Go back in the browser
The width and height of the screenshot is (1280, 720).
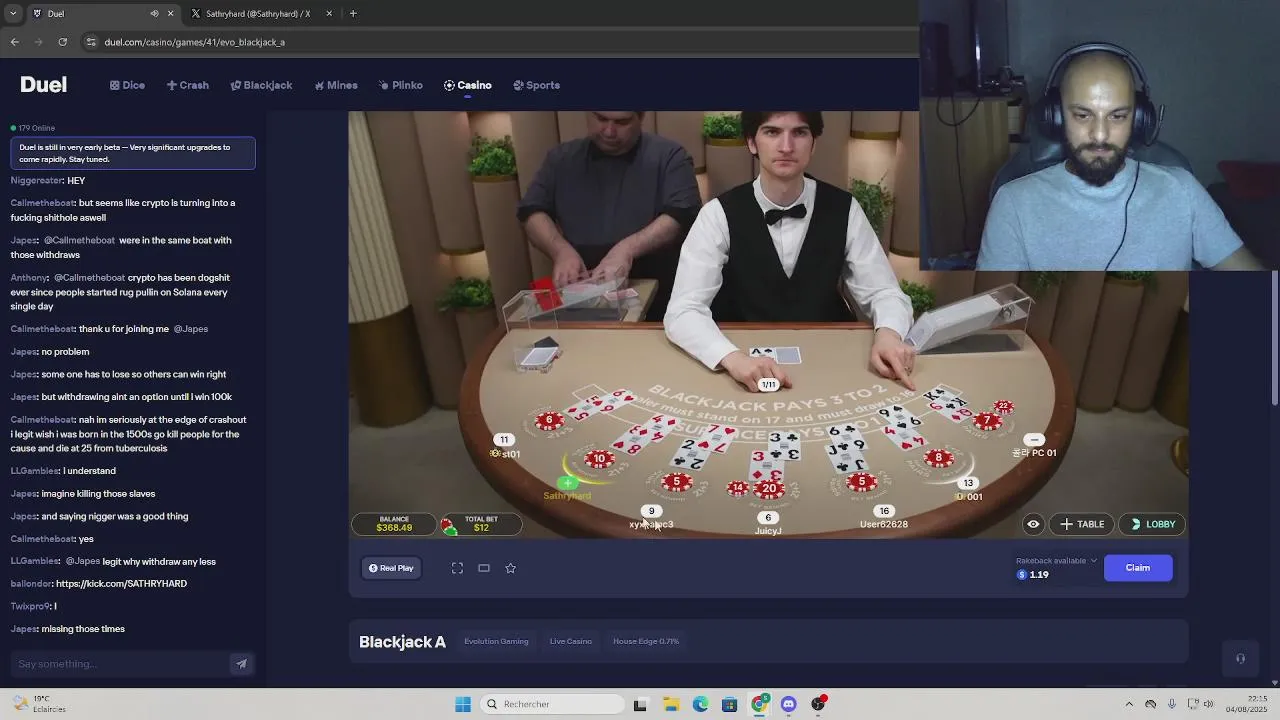coord(15,42)
